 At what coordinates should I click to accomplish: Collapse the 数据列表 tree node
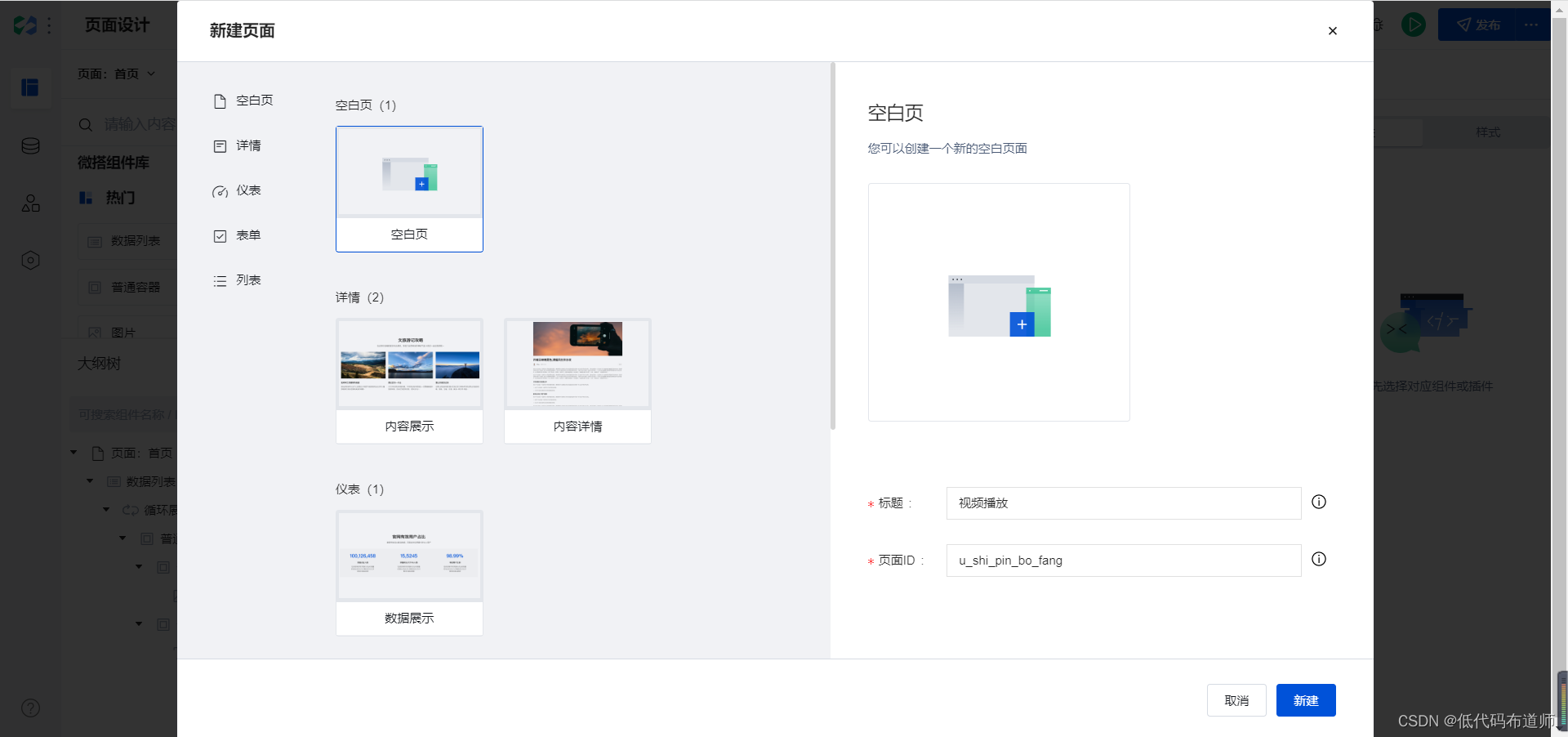click(x=90, y=481)
